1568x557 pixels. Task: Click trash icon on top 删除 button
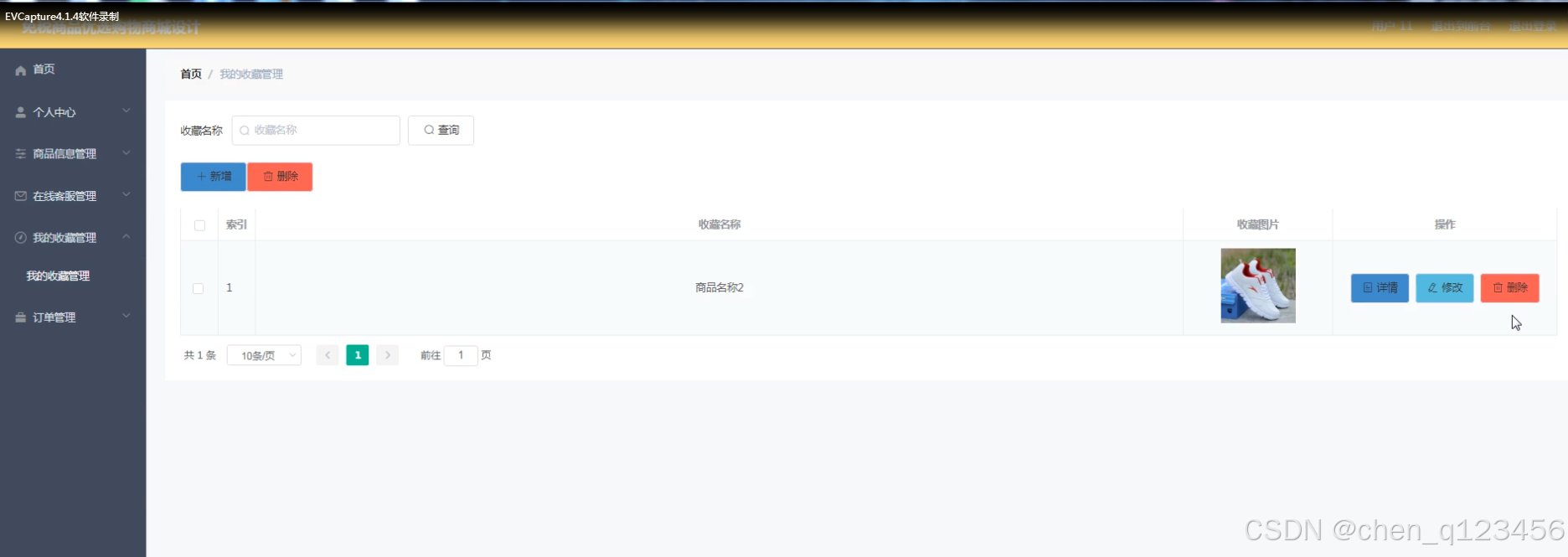(268, 177)
